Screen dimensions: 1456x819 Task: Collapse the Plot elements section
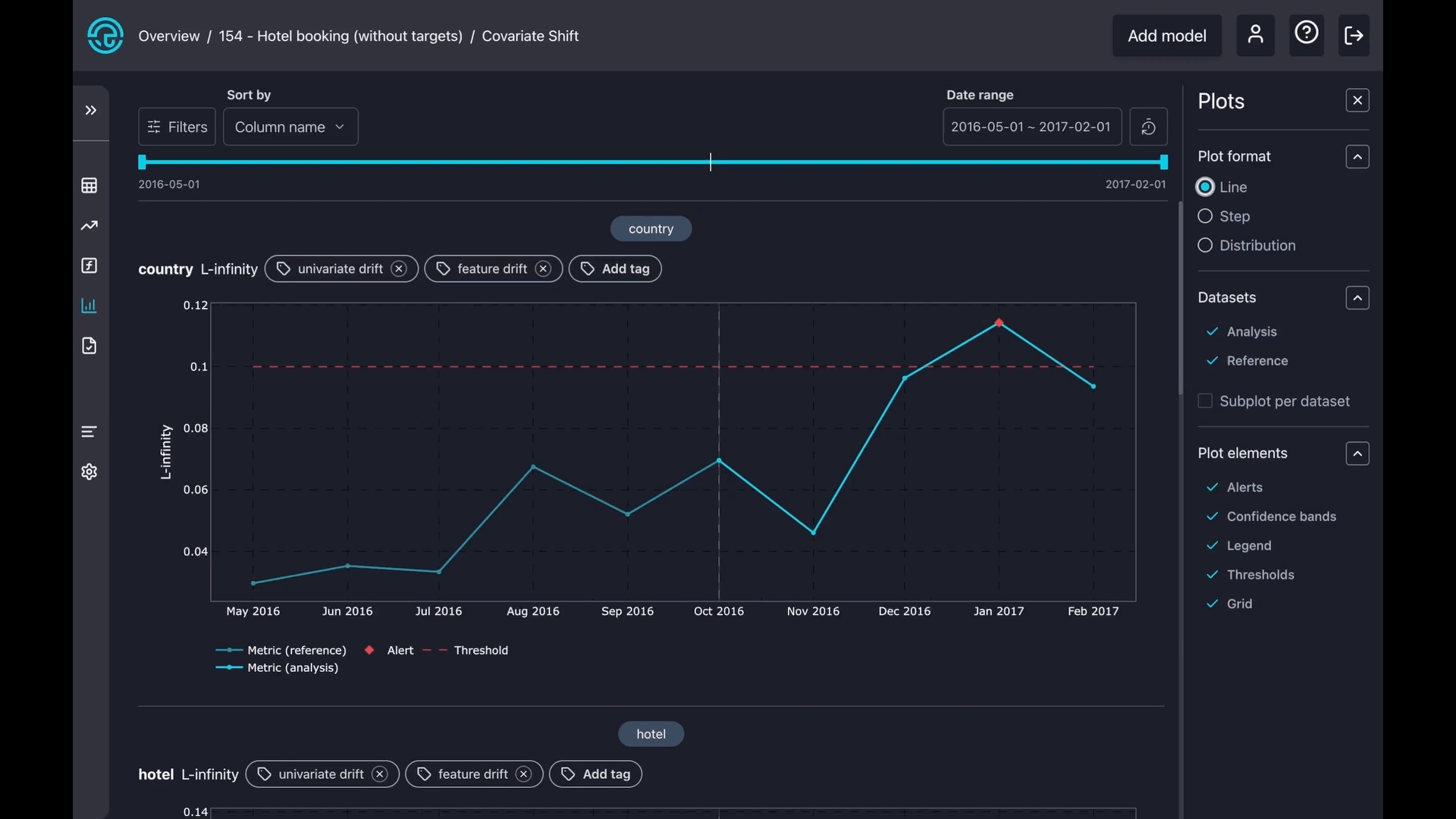click(1357, 453)
